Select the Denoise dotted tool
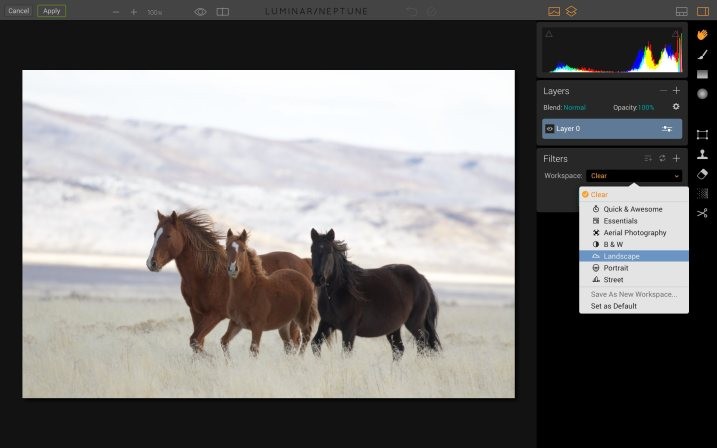This screenshot has height=448, width=717. (x=702, y=193)
